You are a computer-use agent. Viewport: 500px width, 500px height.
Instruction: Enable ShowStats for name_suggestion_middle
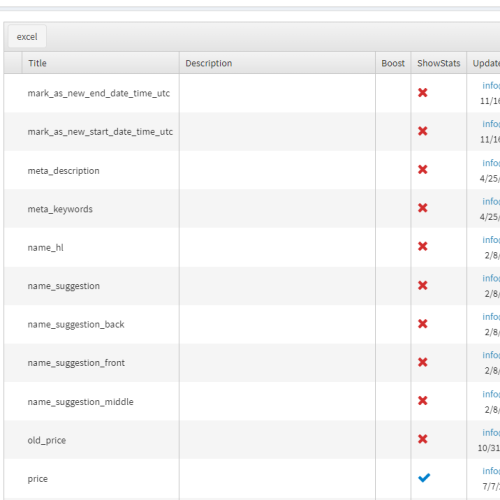click(423, 401)
